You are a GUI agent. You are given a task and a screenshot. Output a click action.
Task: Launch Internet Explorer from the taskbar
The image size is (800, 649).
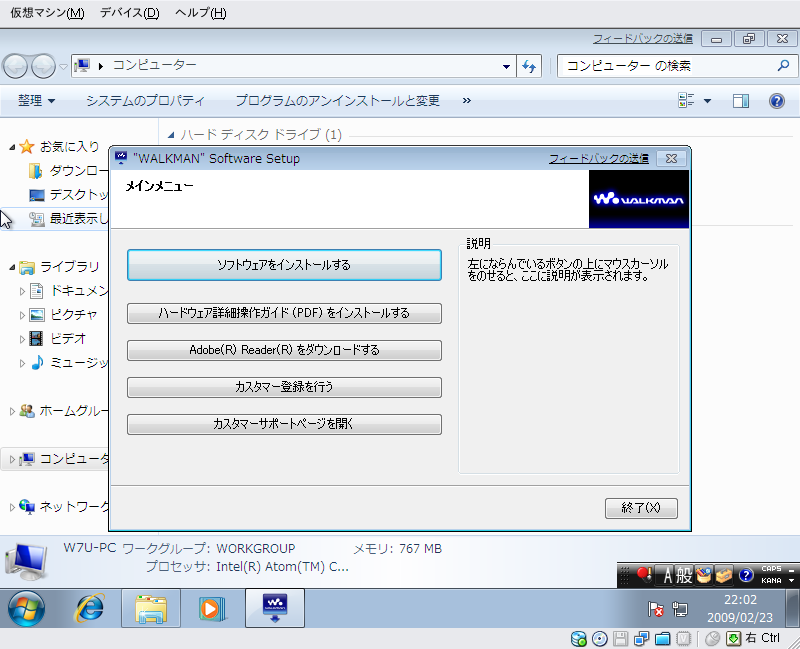coord(90,608)
